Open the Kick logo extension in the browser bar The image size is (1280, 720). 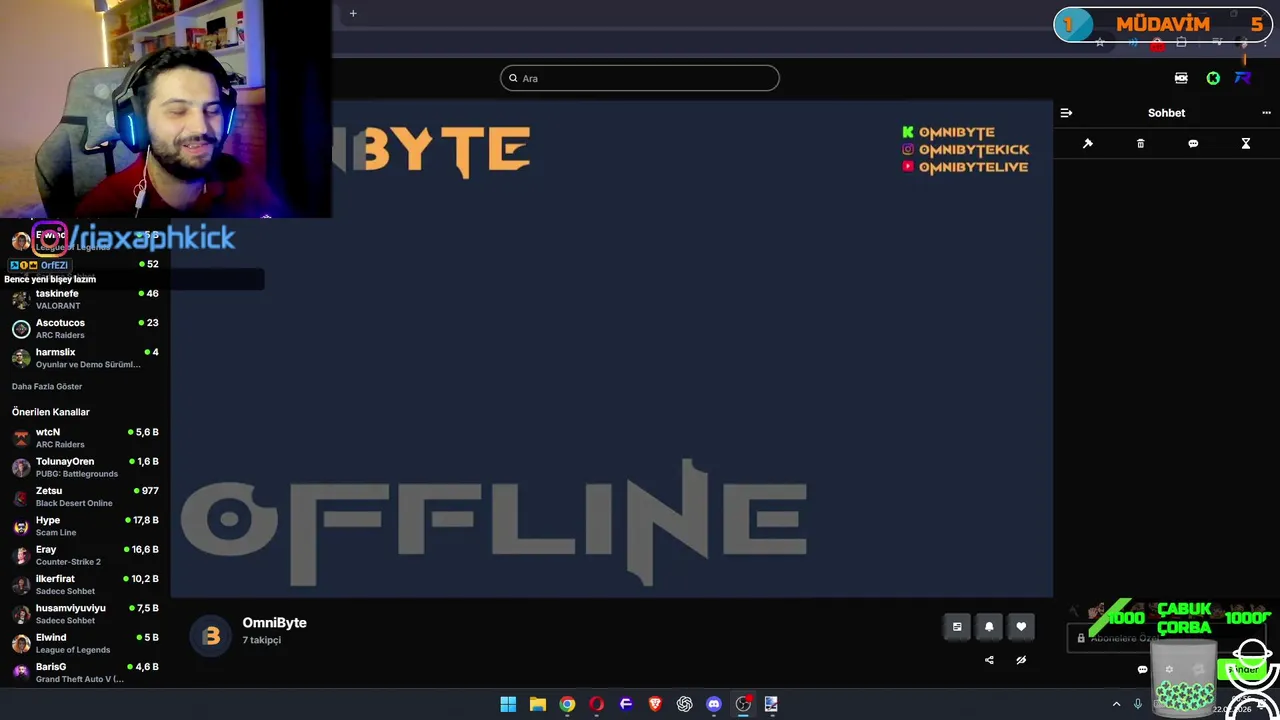(1213, 78)
